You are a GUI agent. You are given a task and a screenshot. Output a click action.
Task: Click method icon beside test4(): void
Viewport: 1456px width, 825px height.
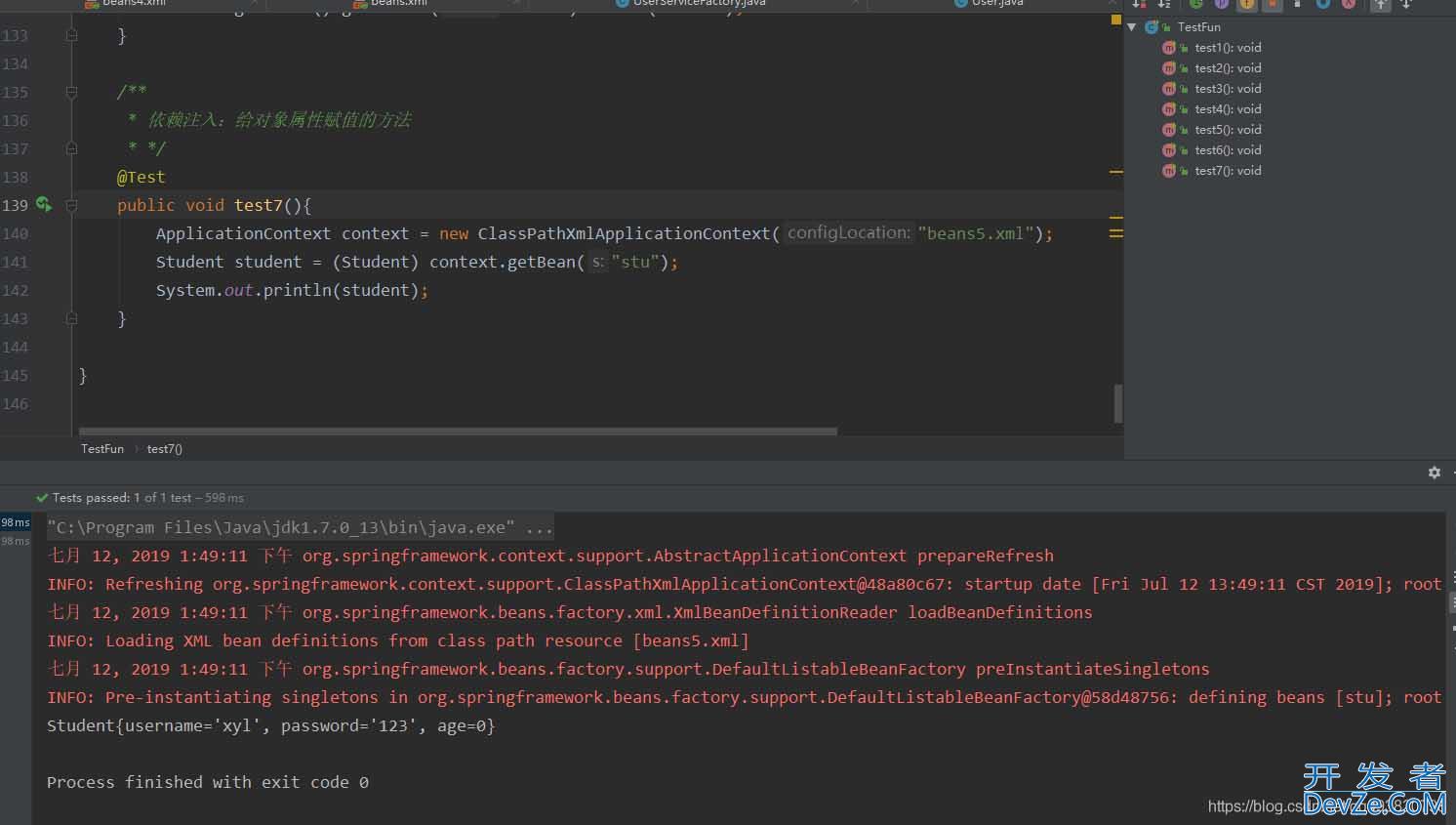click(x=1169, y=109)
